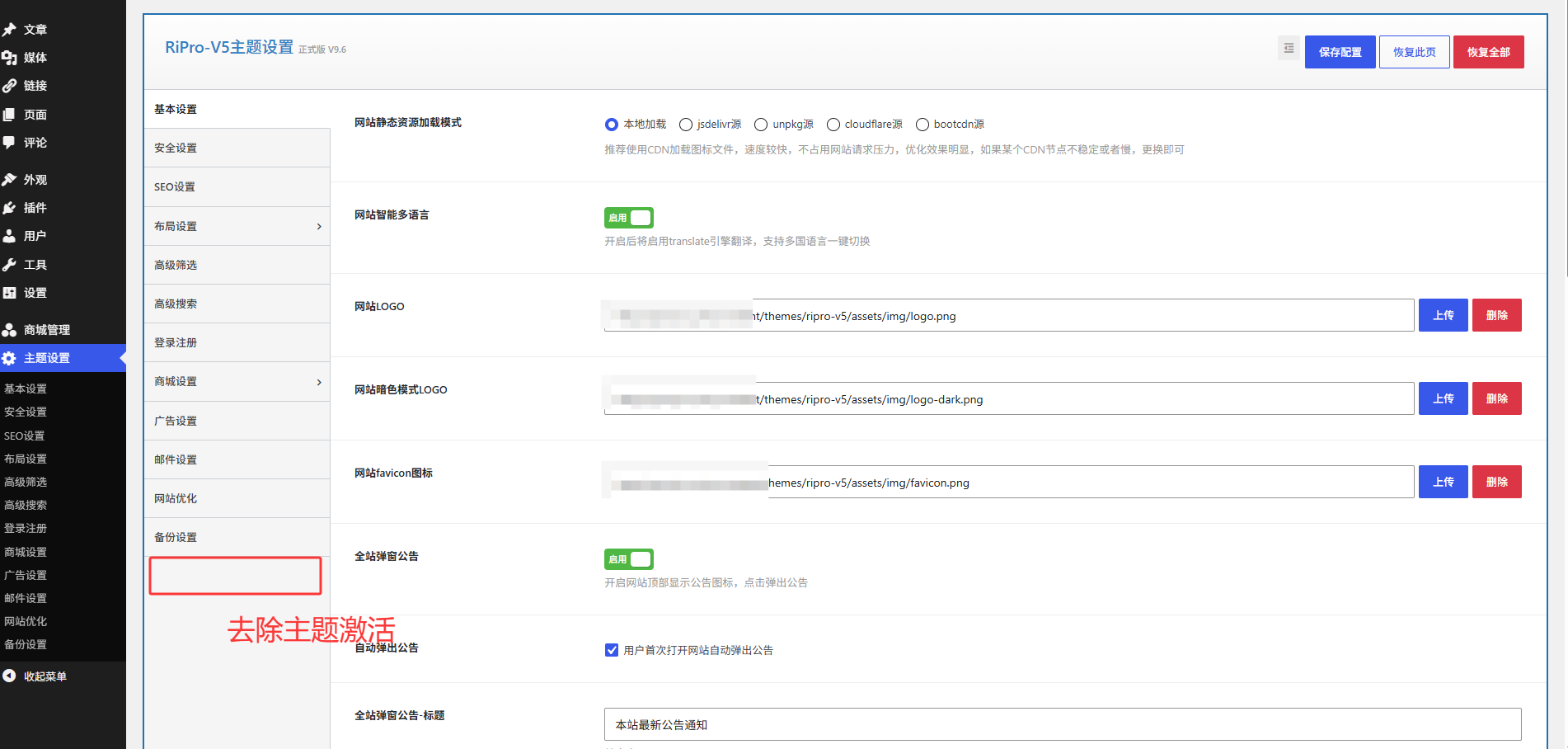Open 商城设置 in the dark admin submenu
The width and height of the screenshot is (1568, 749).
coord(26,552)
